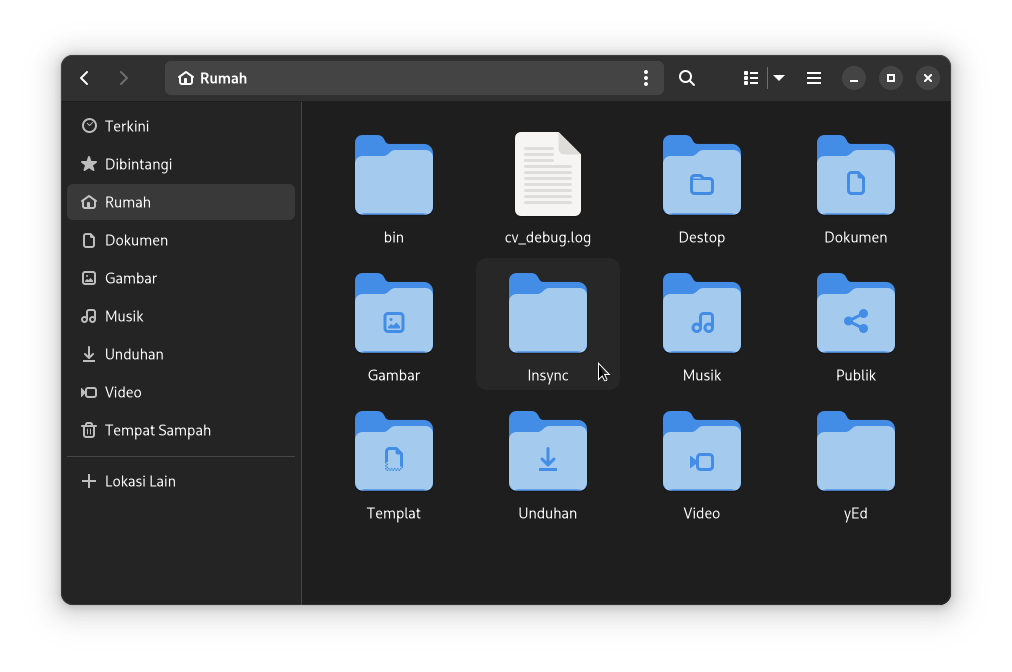Go to Unduhan in the sidebar
1012x672 pixels.
(134, 354)
